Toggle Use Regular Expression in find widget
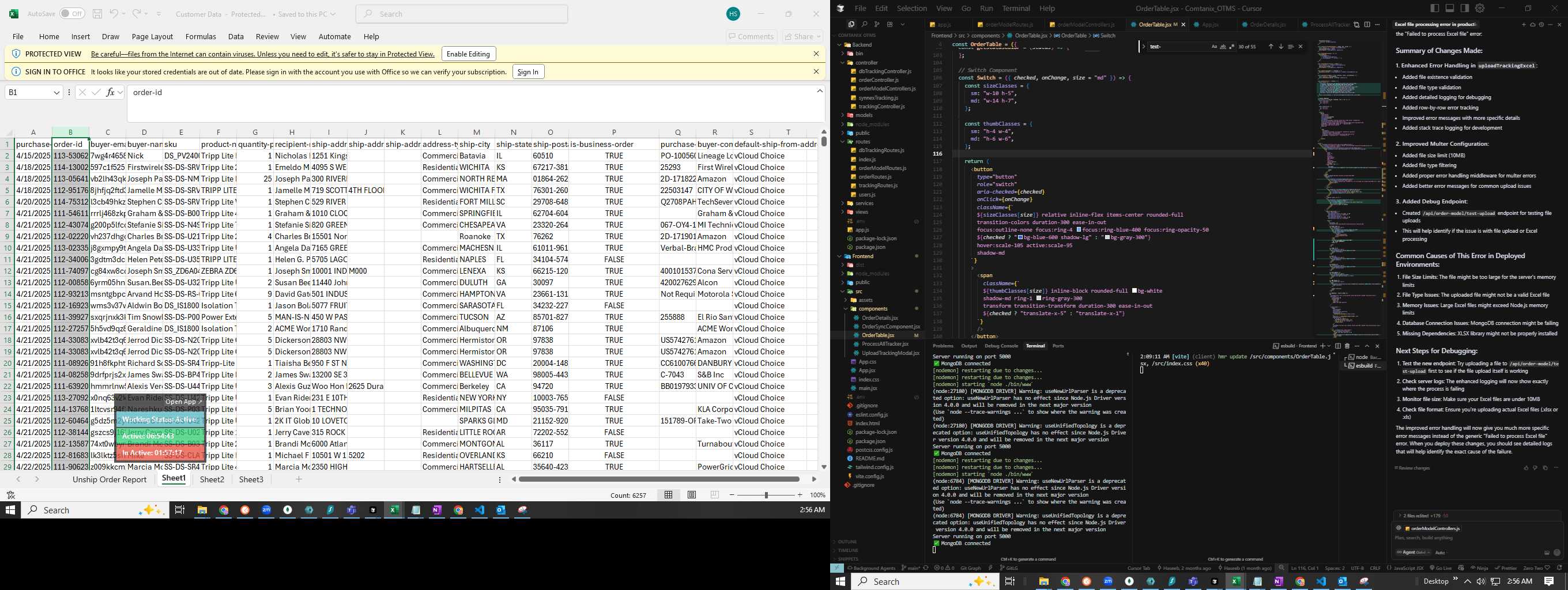This screenshot has width=1568, height=590. tap(1232, 47)
